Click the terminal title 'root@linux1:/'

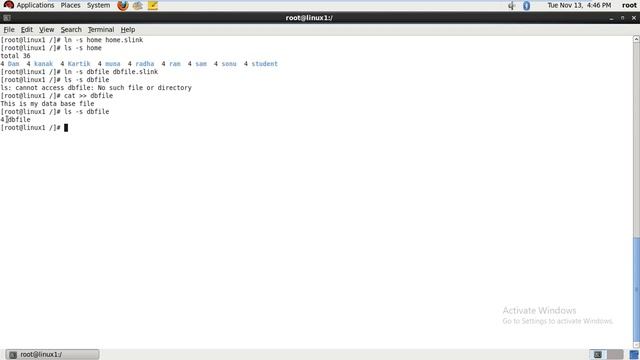[309, 18]
